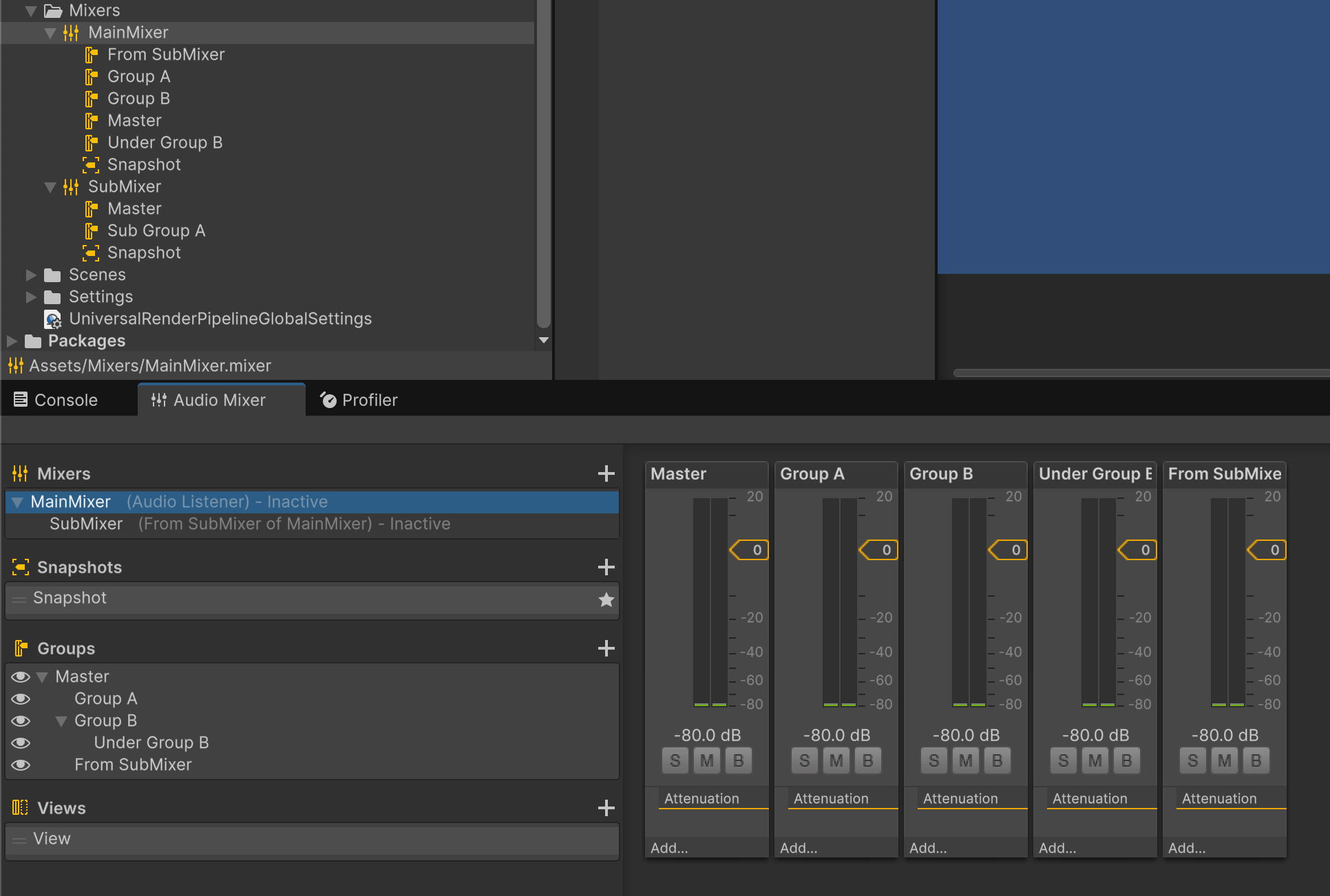Expand the Scenes folder

[x=31, y=275]
